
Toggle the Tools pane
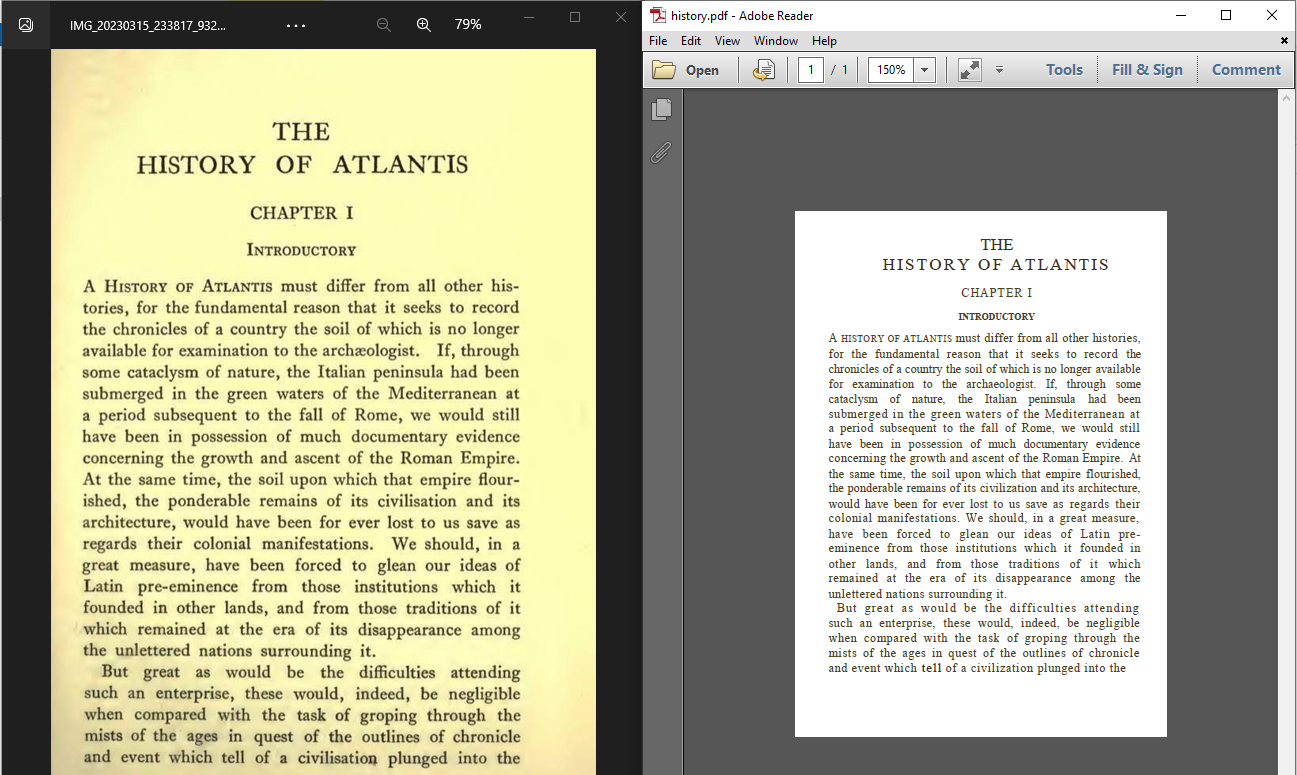(x=1064, y=70)
